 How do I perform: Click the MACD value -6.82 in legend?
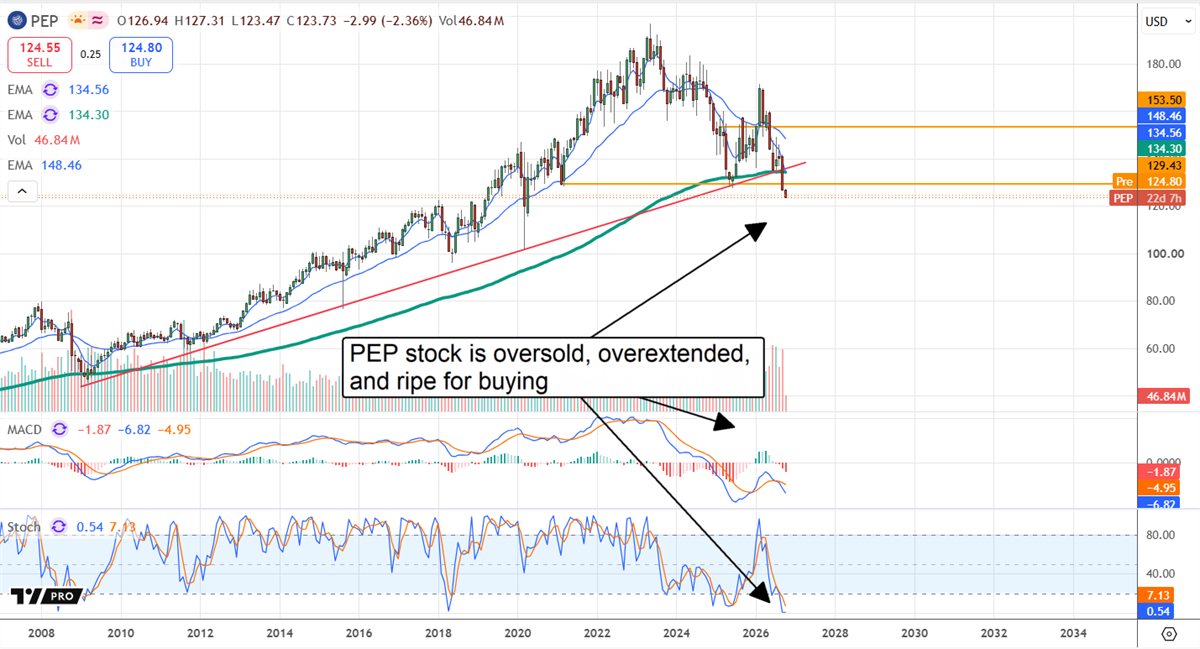point(135,429)
